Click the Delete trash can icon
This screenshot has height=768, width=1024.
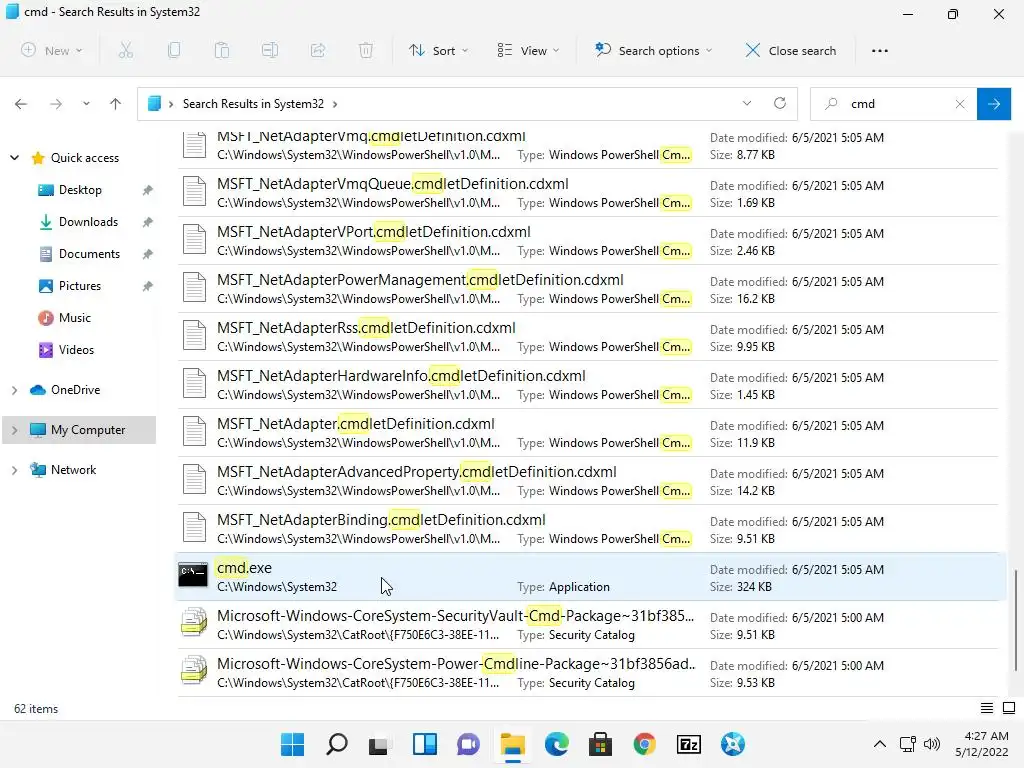coord(366,50)
